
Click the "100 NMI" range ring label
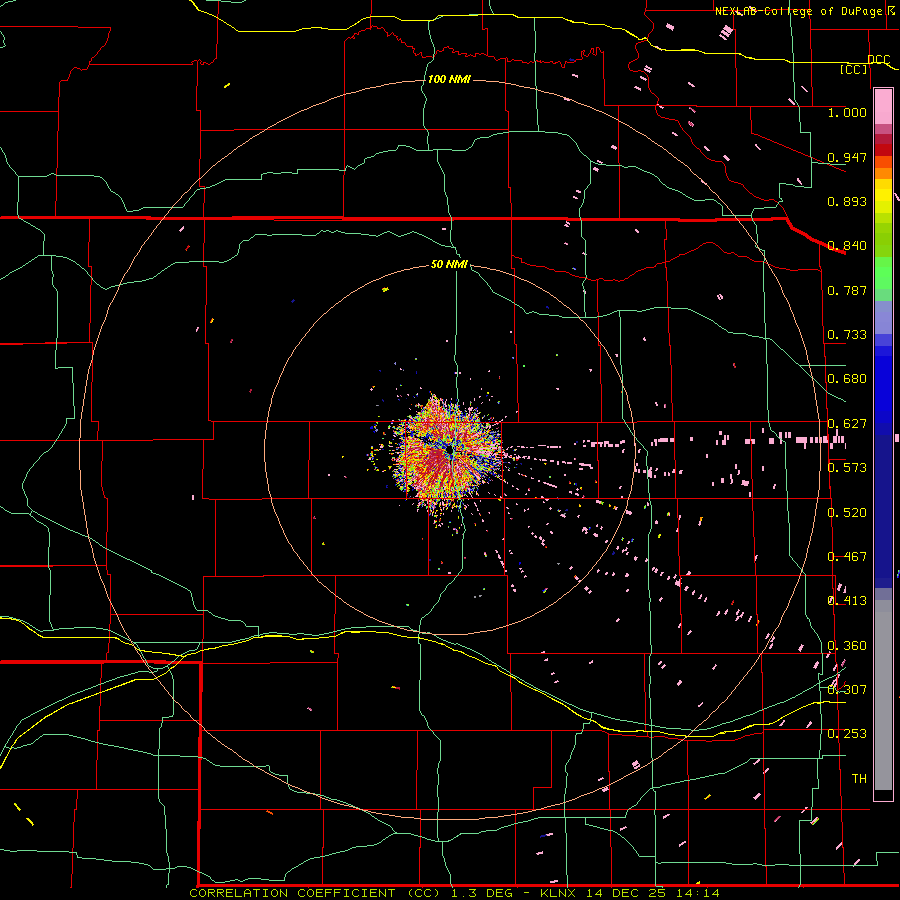449,79
